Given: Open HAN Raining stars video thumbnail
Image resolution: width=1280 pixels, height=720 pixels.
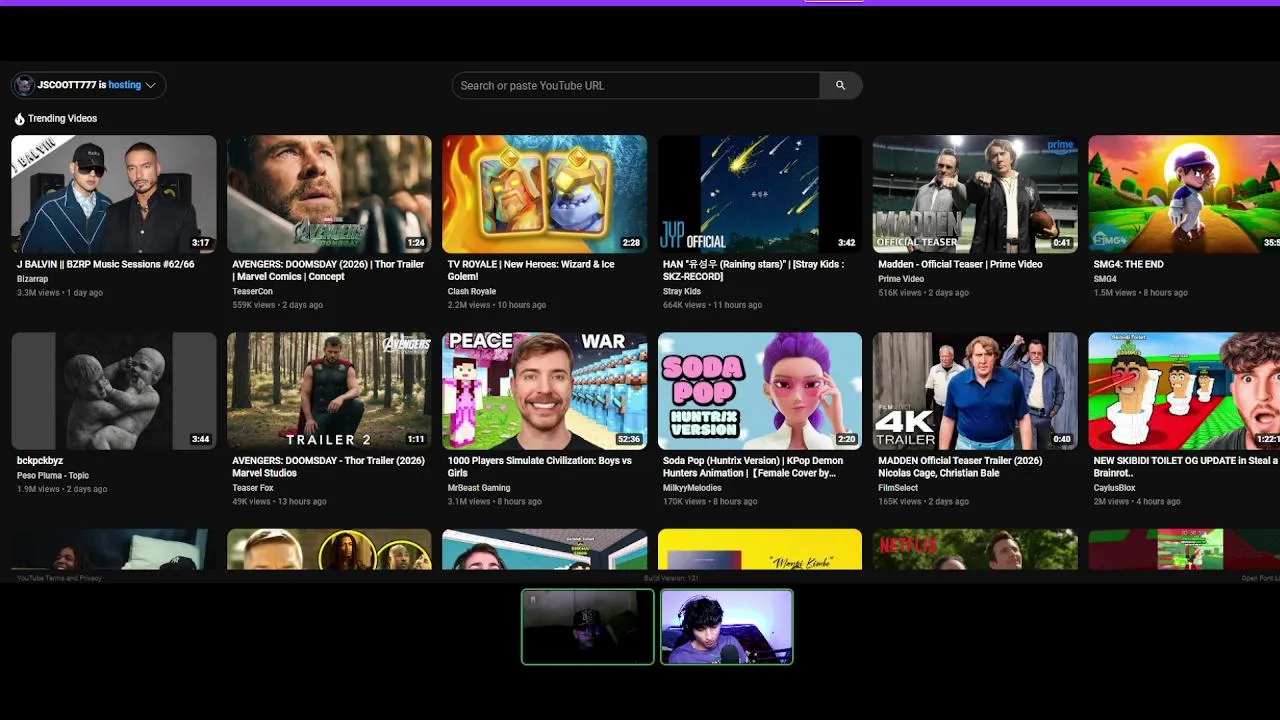Looking at the screenshot, I should pos(760,194).
